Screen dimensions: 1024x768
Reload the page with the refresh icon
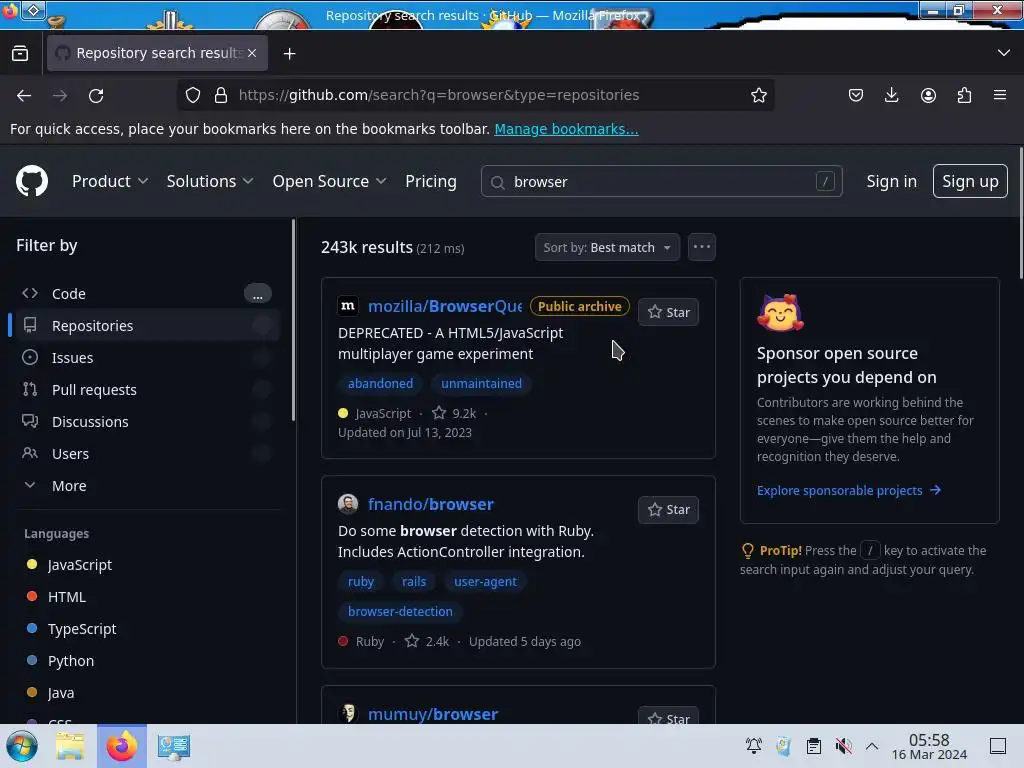click(x=96, y=95)
